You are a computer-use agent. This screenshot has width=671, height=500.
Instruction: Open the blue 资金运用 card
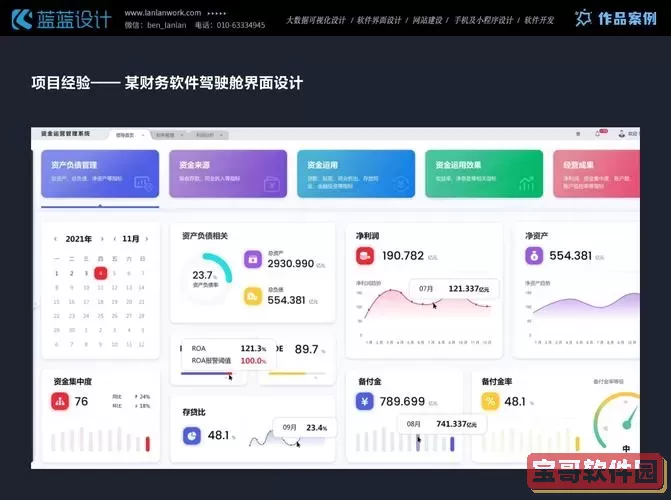click(356, 173)
